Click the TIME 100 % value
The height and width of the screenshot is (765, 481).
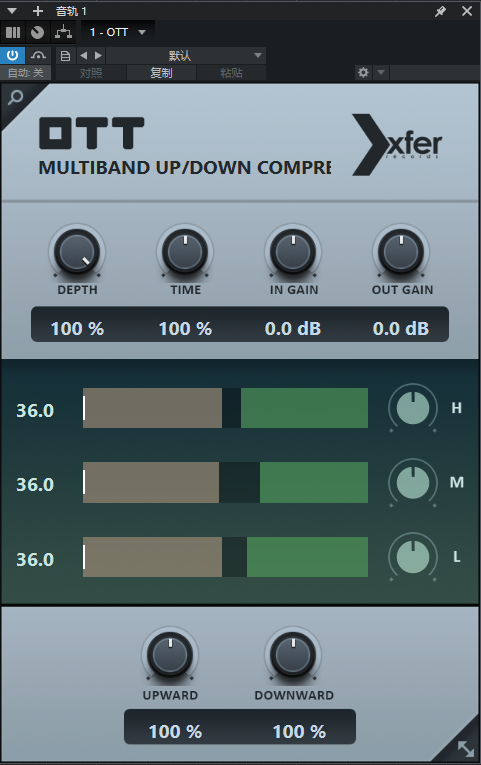(185, 328)
